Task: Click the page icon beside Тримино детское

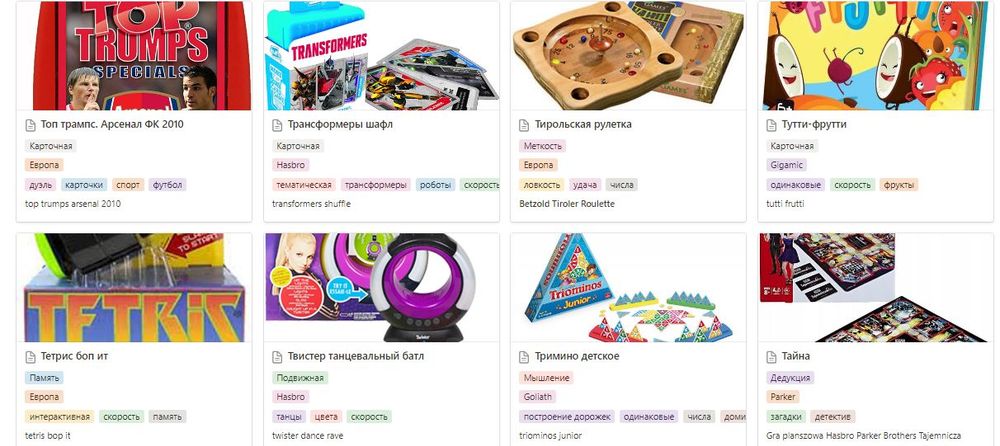Action: click(x=524, y=357)
